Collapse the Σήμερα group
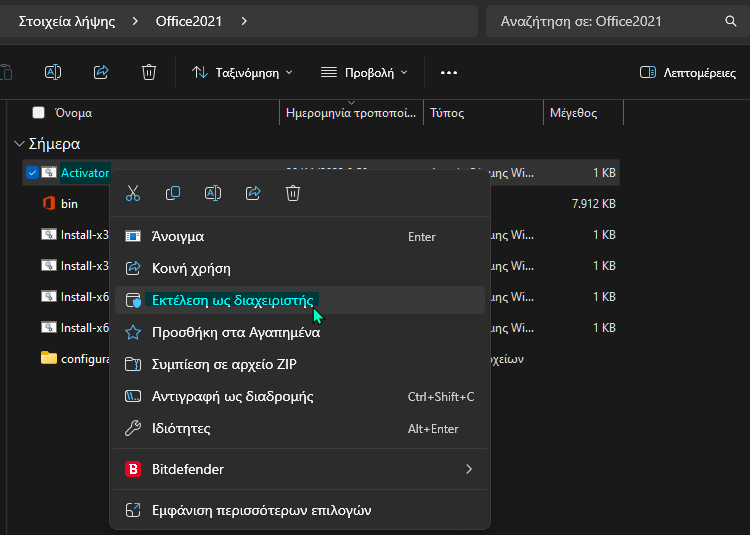The image size is (750, 535). (19, 143)
